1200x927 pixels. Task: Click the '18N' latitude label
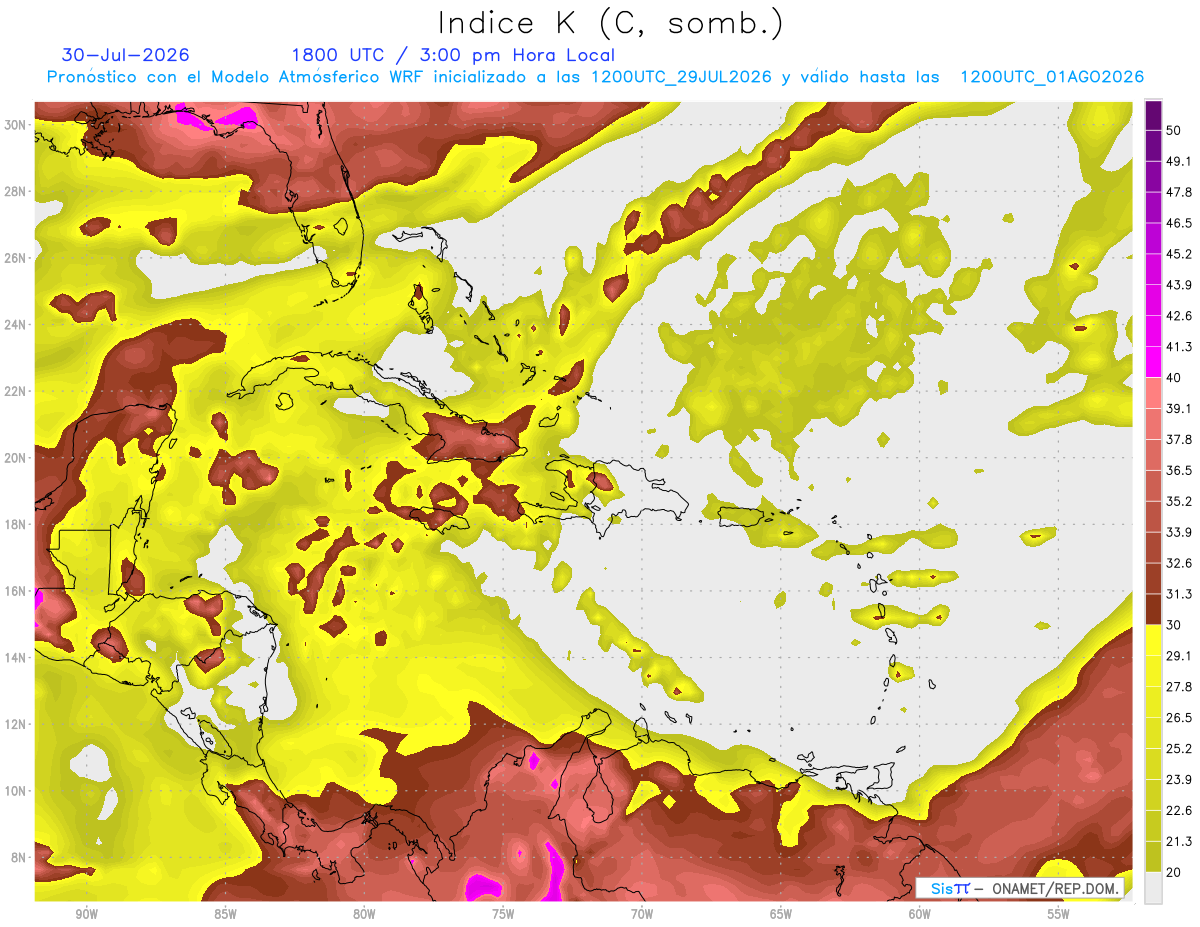(x=15, y=525)
